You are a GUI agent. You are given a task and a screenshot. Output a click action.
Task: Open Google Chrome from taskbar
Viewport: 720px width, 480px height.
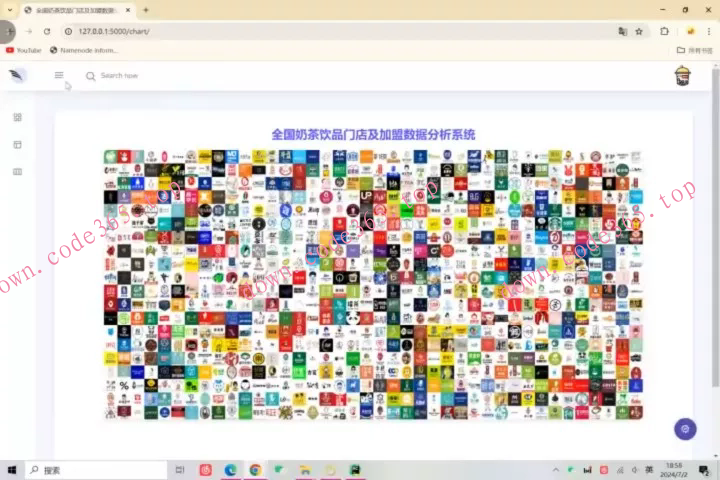click(255, 470)
